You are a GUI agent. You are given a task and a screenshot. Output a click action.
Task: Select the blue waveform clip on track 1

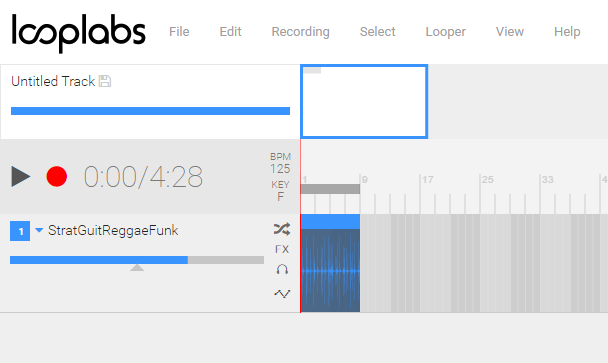[330, 263]
